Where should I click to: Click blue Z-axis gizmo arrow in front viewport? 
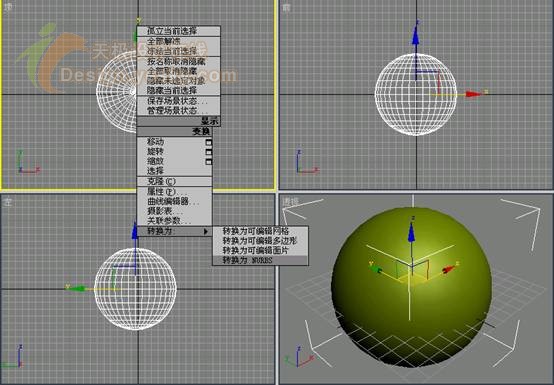(x=416, y=35)
